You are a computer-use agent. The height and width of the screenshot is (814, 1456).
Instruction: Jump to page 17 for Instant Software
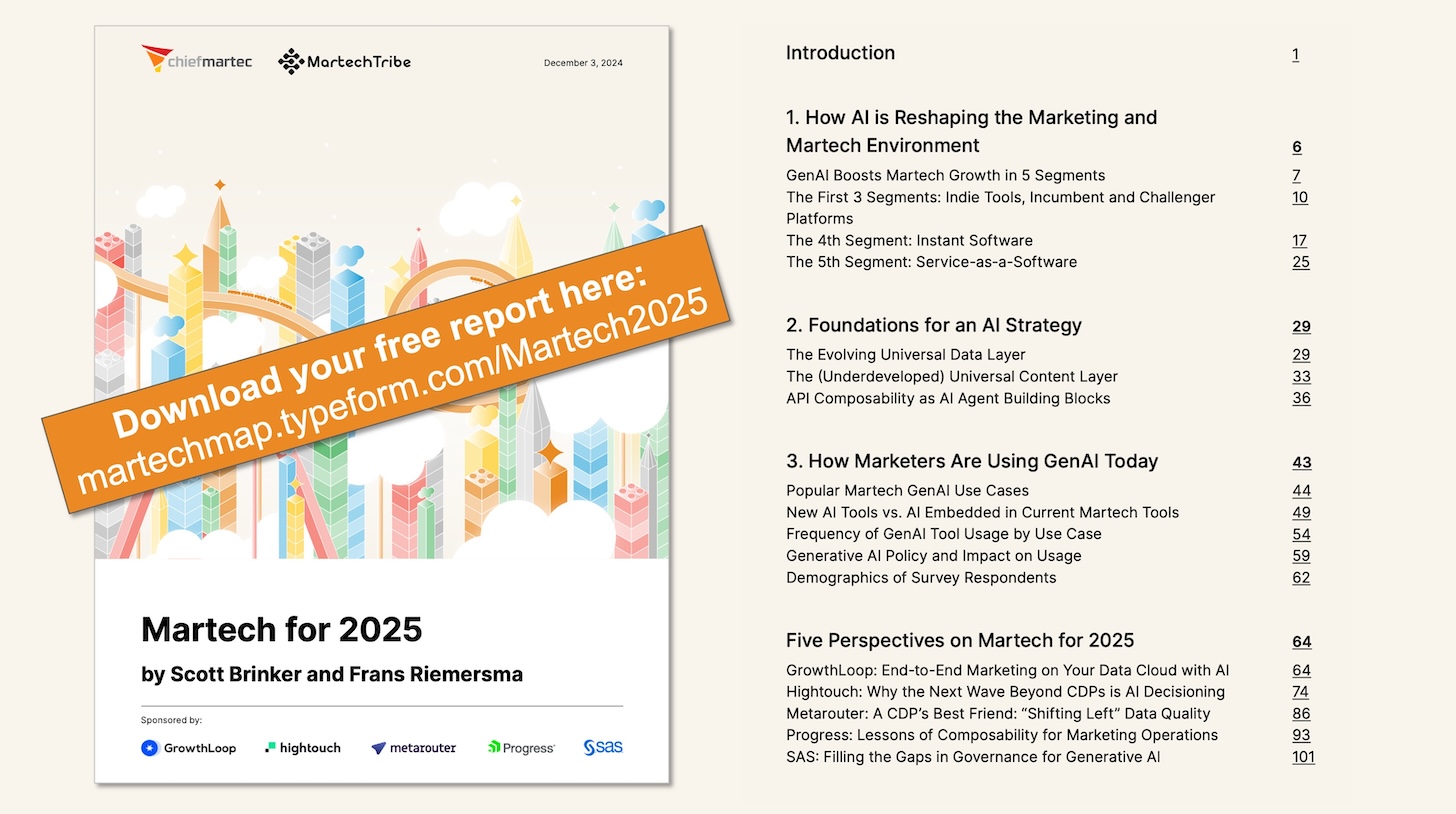(1299, 241)
